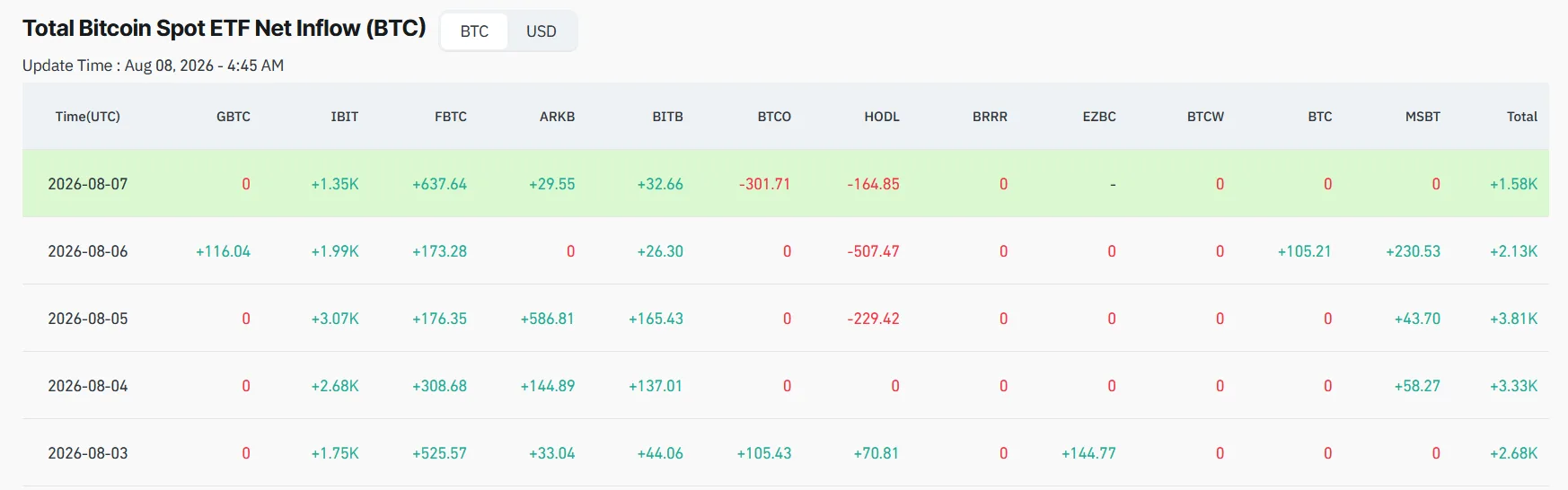Click the BTCO column header
Viewport: 1568px width, 490px height.
click(x=774, y=117)
